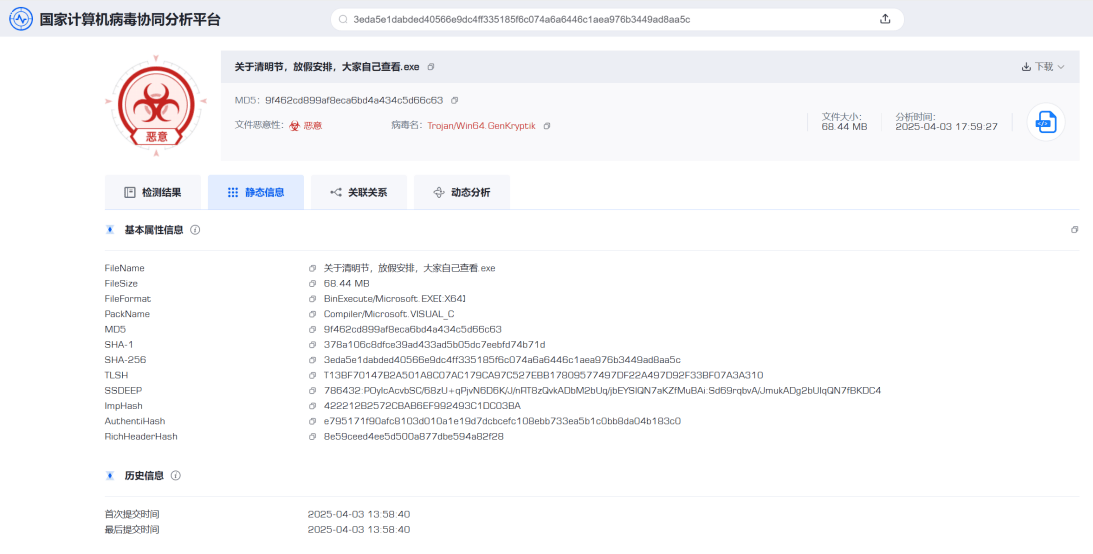The width and height of the screenshot is (1093, 554).
Task: Copy the MD5 hash in the header card
Action: 455,101
